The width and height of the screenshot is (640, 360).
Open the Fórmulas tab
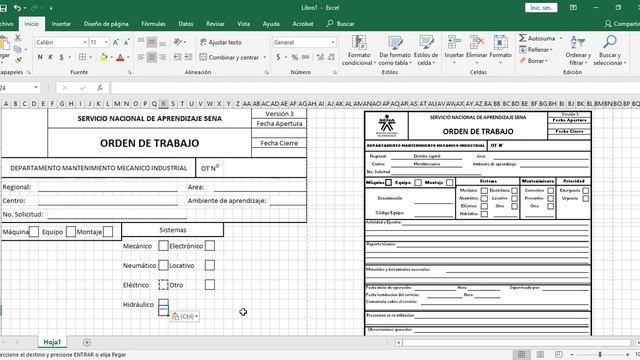(x=153, y=24)
